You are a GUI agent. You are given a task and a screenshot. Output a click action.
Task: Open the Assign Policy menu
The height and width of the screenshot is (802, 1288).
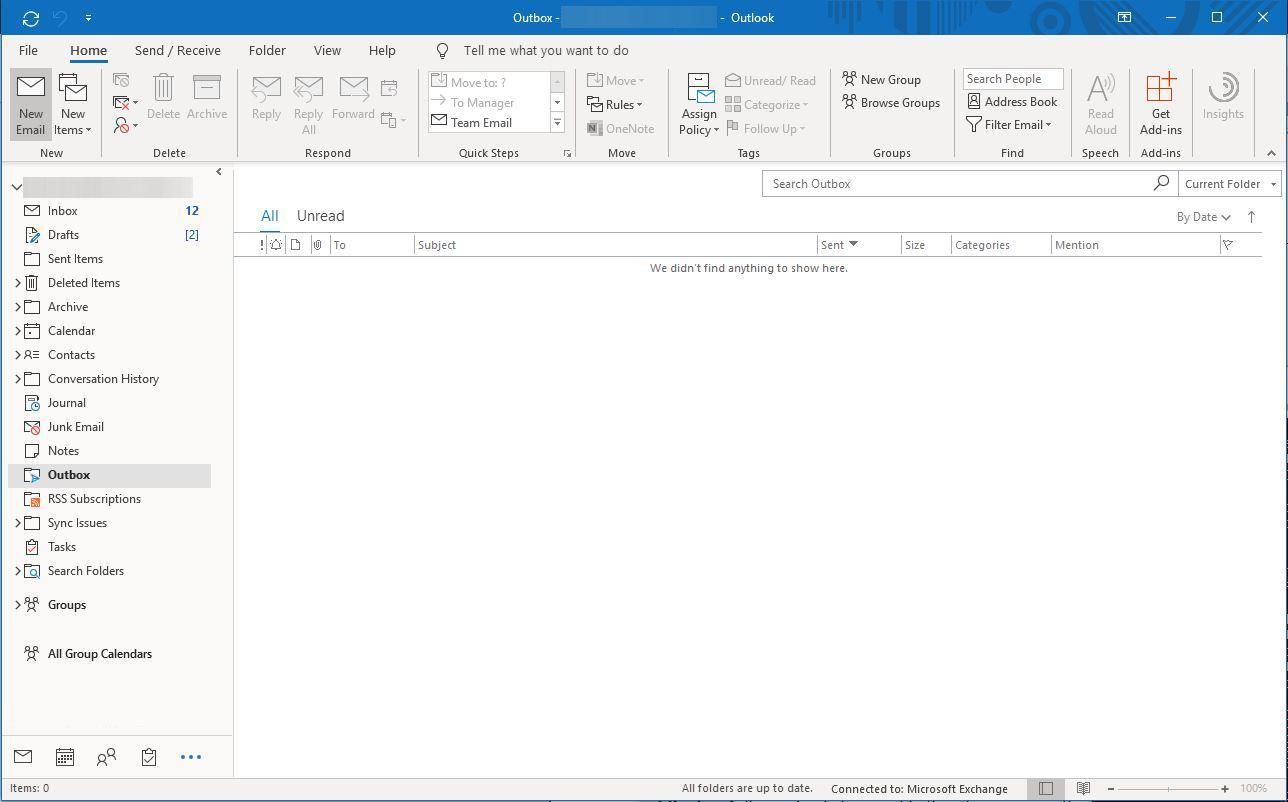699,104
